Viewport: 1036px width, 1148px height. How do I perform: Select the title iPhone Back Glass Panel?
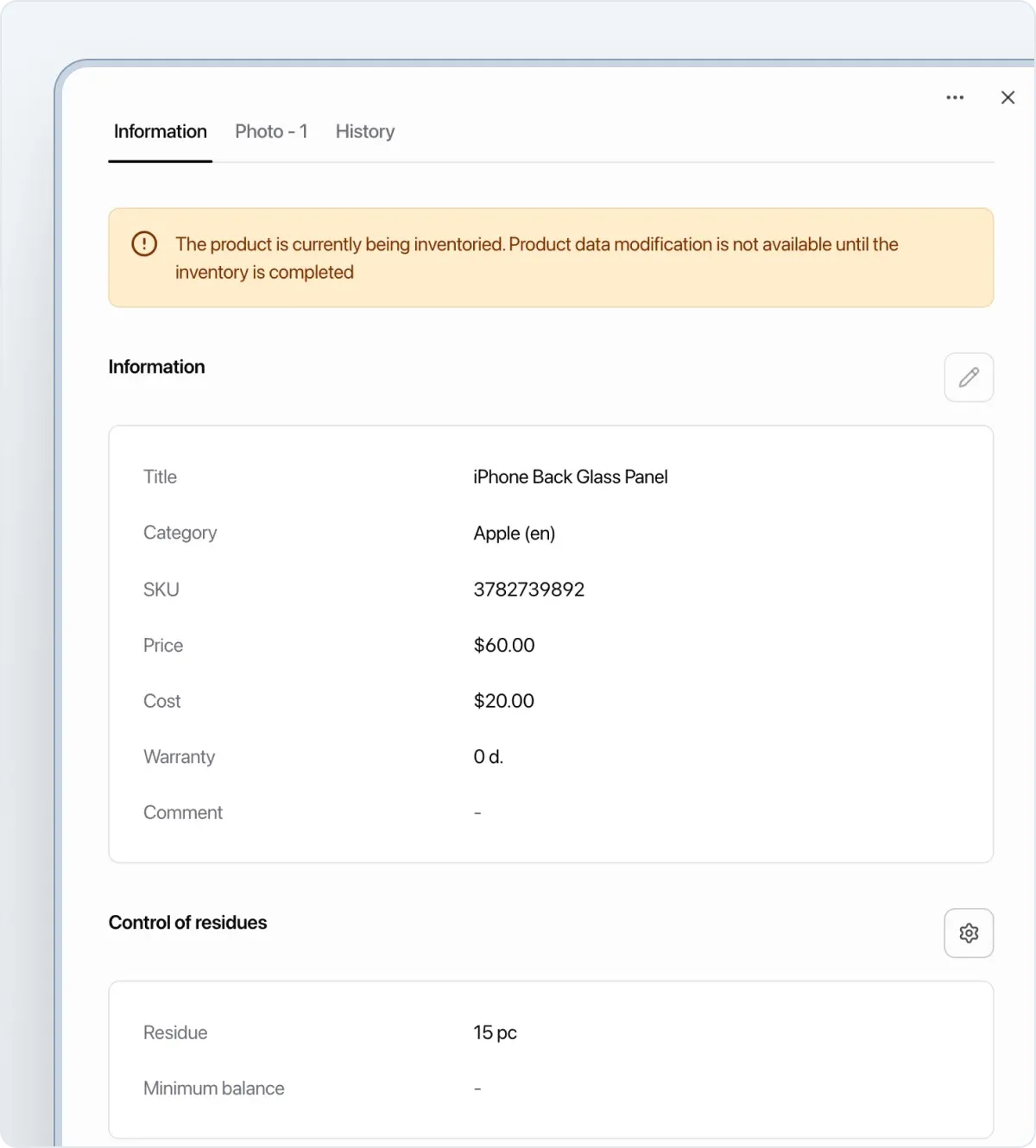pos(571,477)
